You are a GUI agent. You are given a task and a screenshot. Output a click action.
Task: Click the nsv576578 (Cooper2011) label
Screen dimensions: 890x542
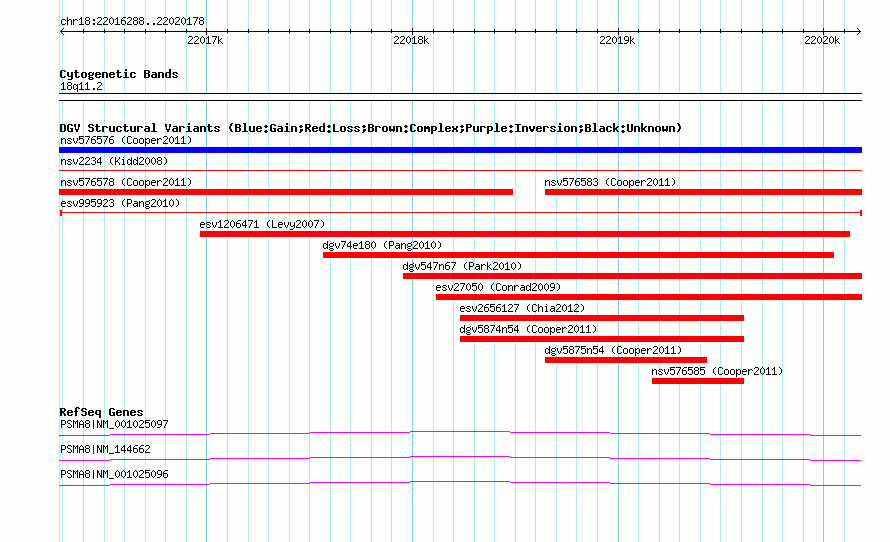[126, 182]
